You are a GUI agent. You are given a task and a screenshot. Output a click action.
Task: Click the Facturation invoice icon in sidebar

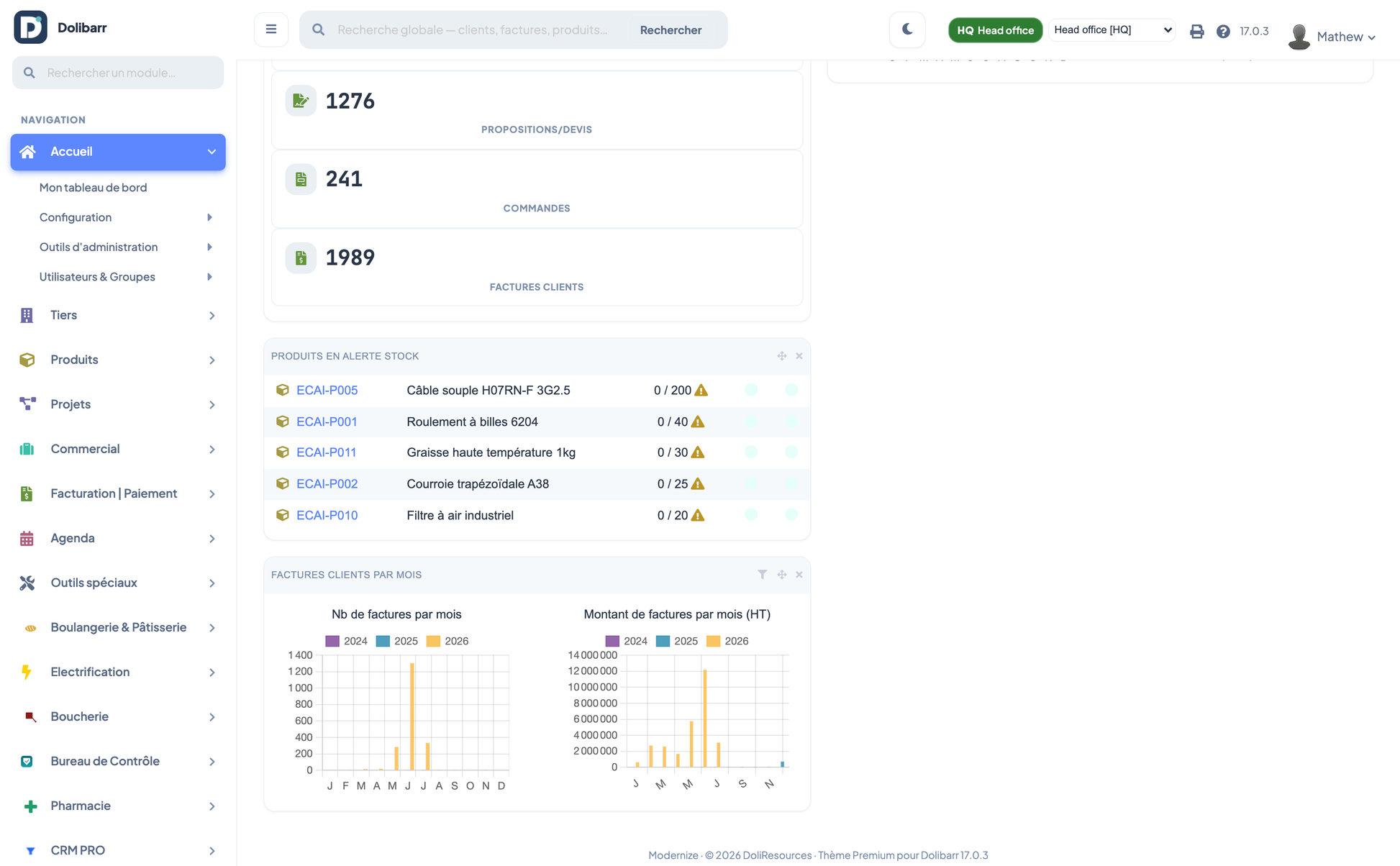pos(27,493)
